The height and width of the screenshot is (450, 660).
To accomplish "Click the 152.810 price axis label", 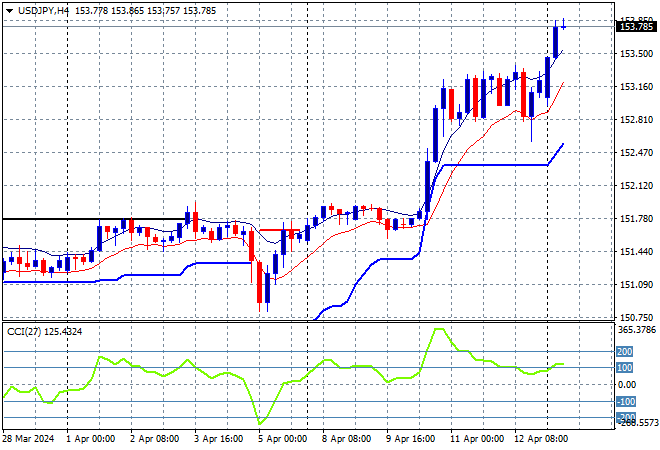I will 636,120.
